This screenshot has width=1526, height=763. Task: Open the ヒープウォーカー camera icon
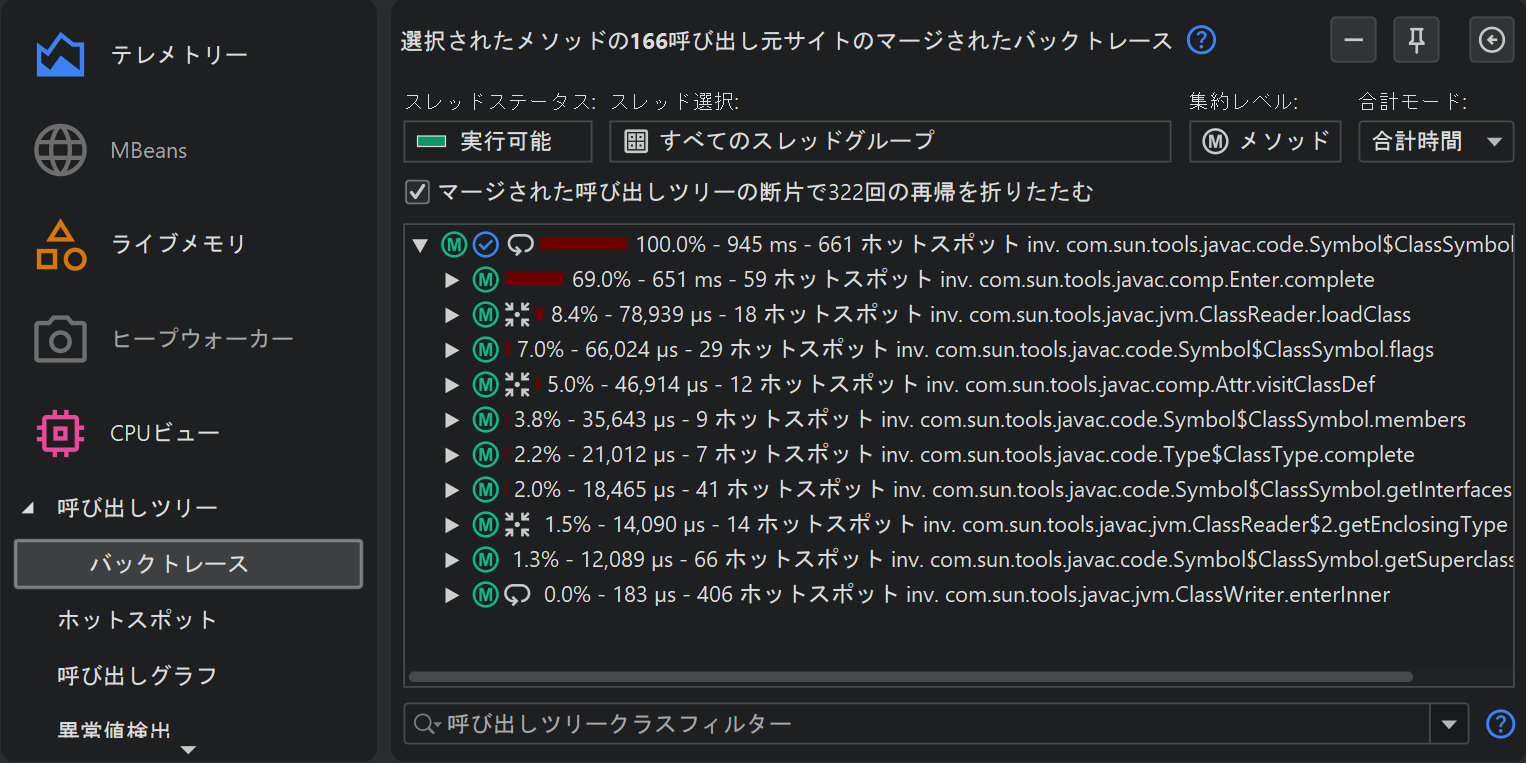click(x=60, y=340)
